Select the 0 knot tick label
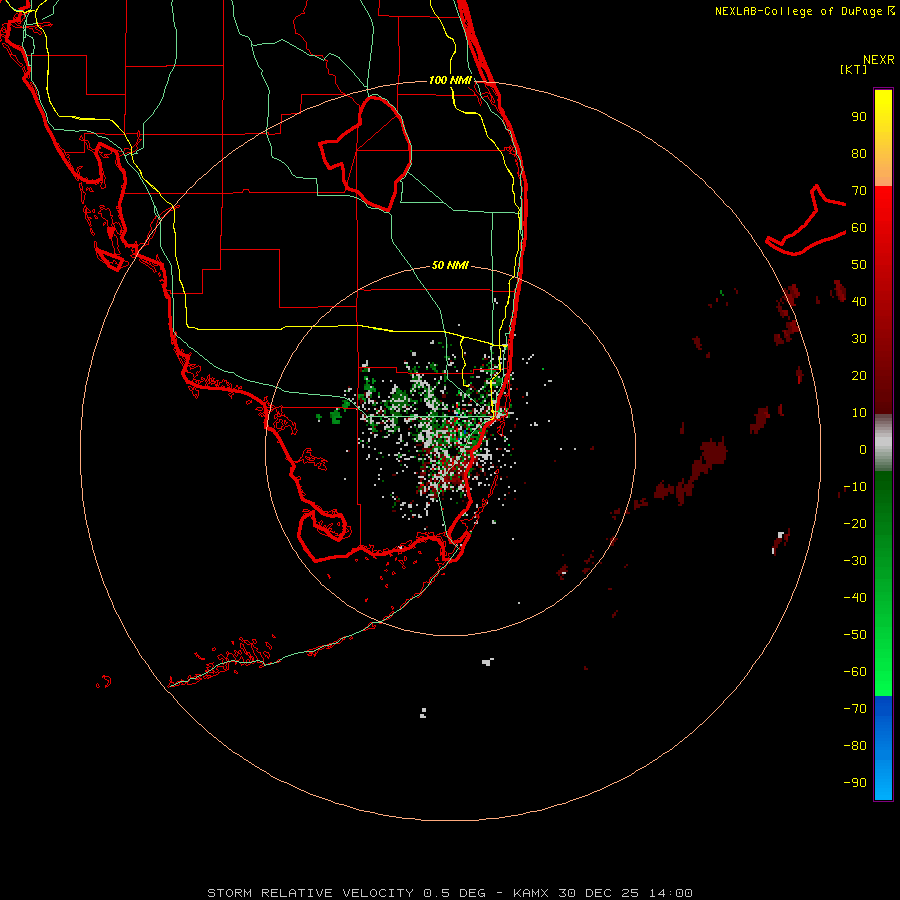 [863, 450]
